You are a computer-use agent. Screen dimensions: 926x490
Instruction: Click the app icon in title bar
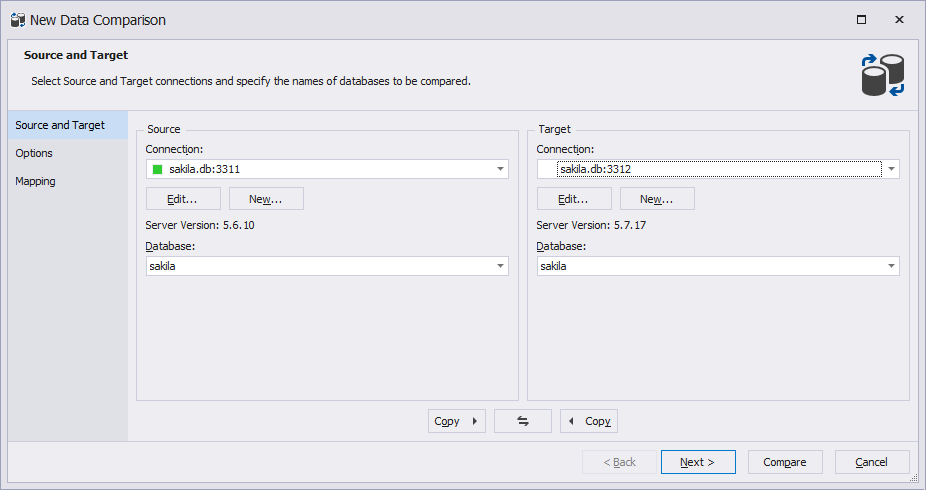pyautogui.click(x=18, y=20)
